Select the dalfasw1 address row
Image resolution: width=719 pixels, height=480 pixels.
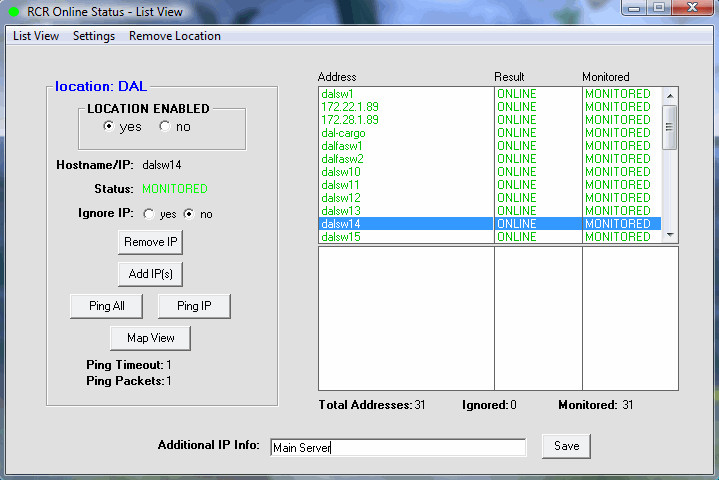[490, 146]
